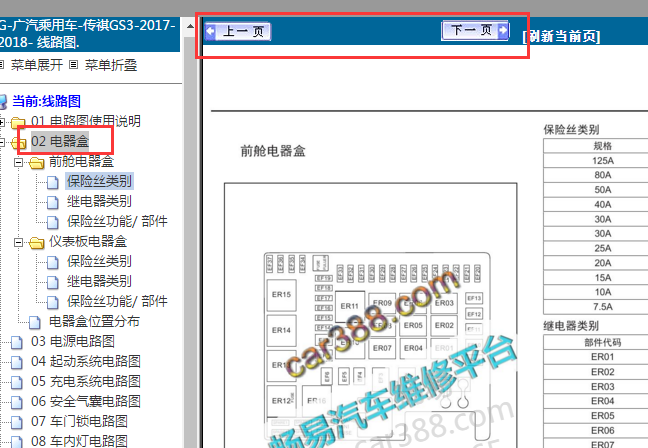The image size is (648, 448).
Task: Open 保险丝类别 under 前舱电器盒
Action: tap(99, 181)
